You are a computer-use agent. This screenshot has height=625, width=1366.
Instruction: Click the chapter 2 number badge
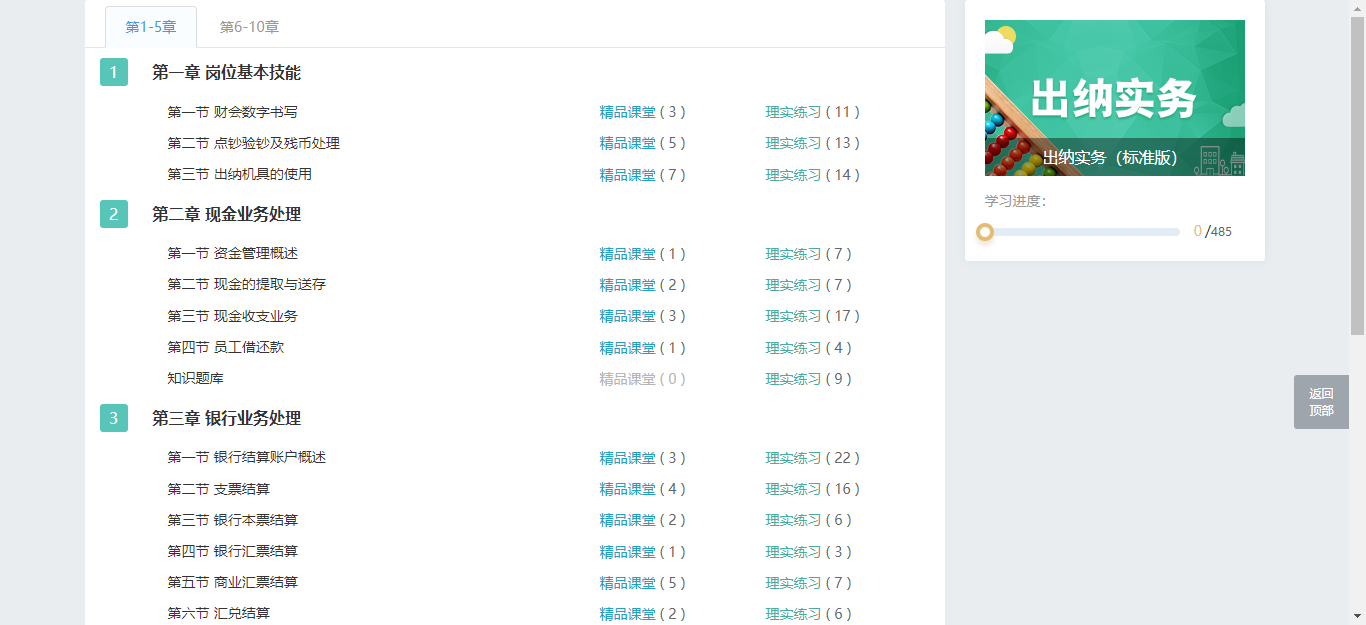(114, 214)
